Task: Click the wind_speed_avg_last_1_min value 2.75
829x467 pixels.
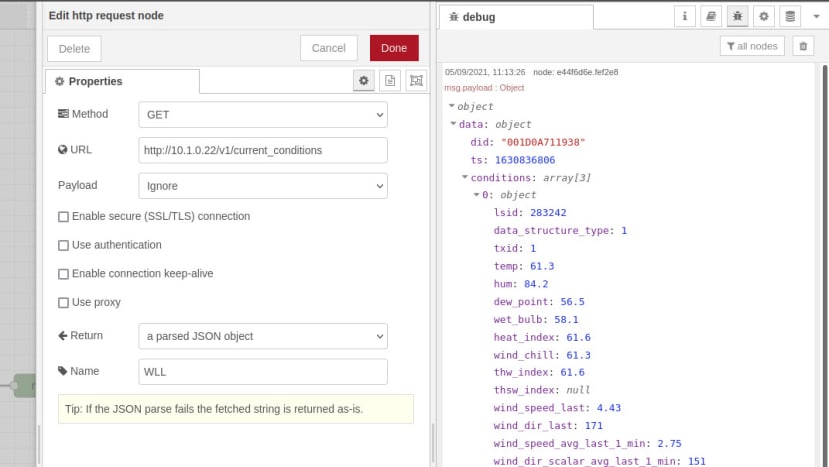Action: pos(669,444)
